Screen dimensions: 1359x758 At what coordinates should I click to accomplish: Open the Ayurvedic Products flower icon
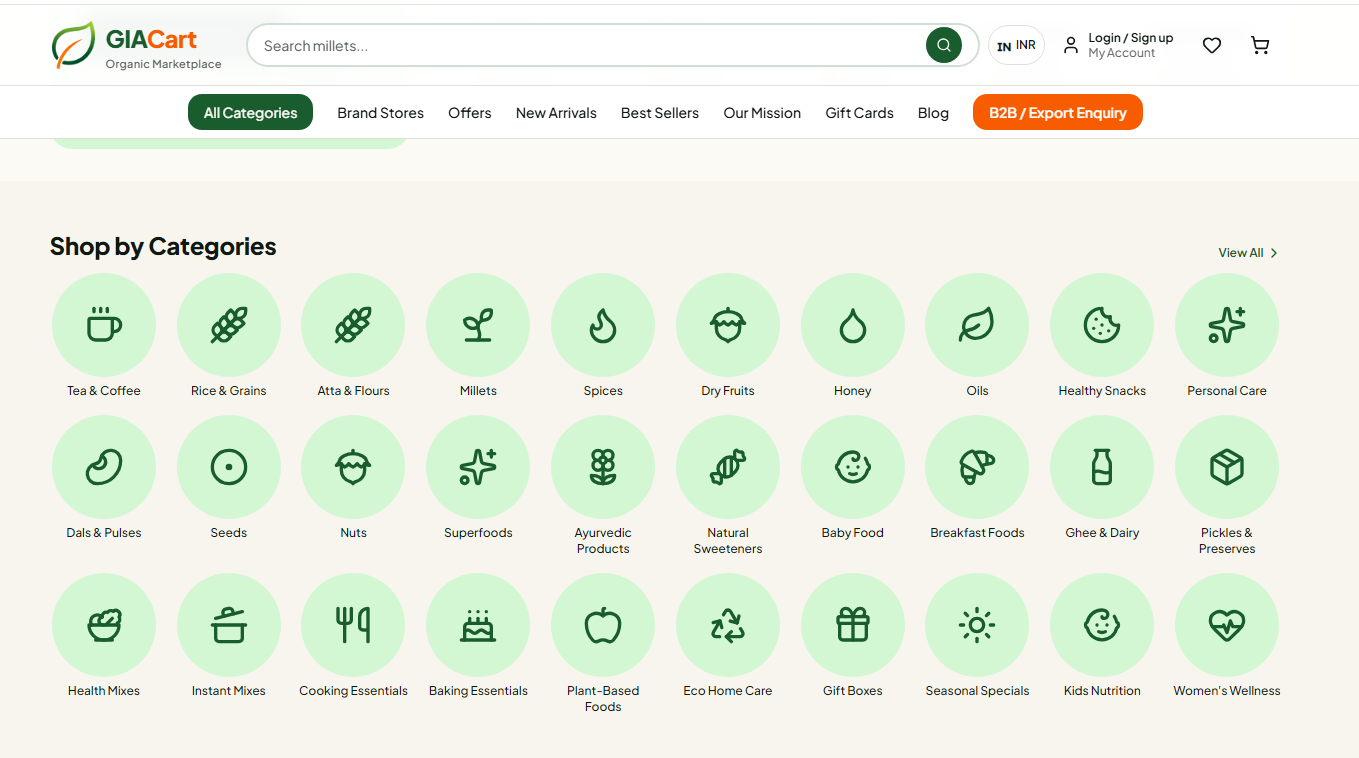click(603, 467)
